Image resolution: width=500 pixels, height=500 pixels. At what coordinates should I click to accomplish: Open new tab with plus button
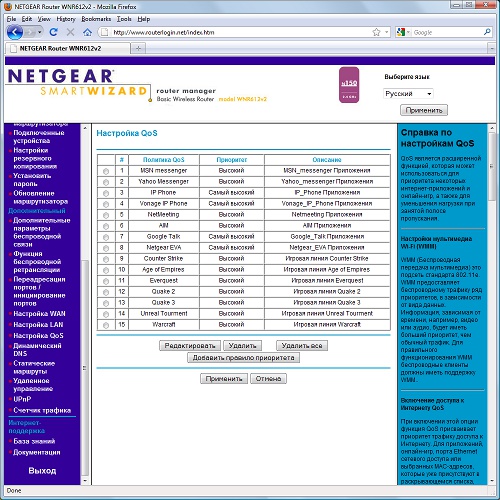coord(138,48)
